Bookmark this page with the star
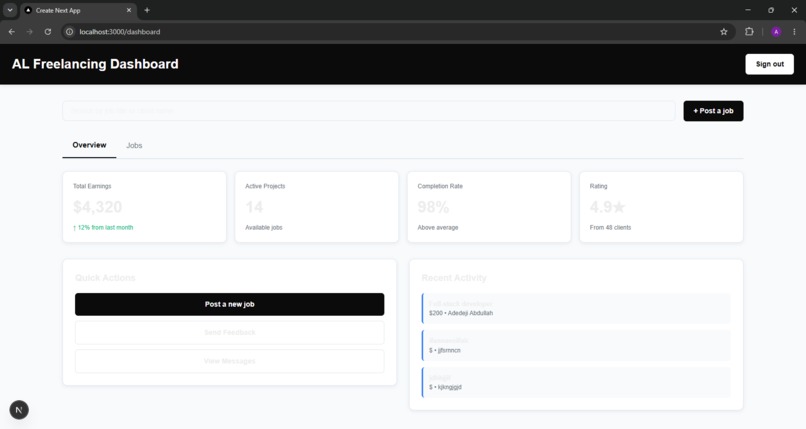This screenshot has height=429, width=806. pyautogui.click(x=724, y=32)
